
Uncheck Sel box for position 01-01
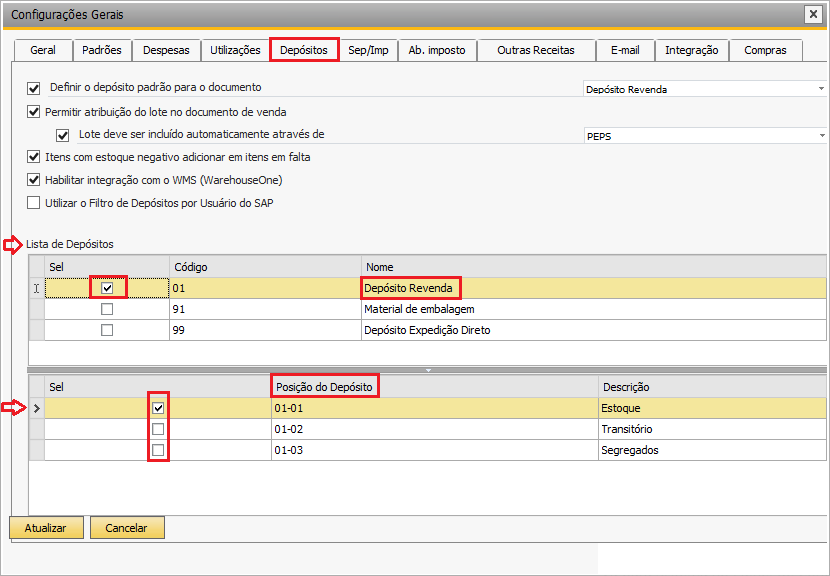(158, 408)
